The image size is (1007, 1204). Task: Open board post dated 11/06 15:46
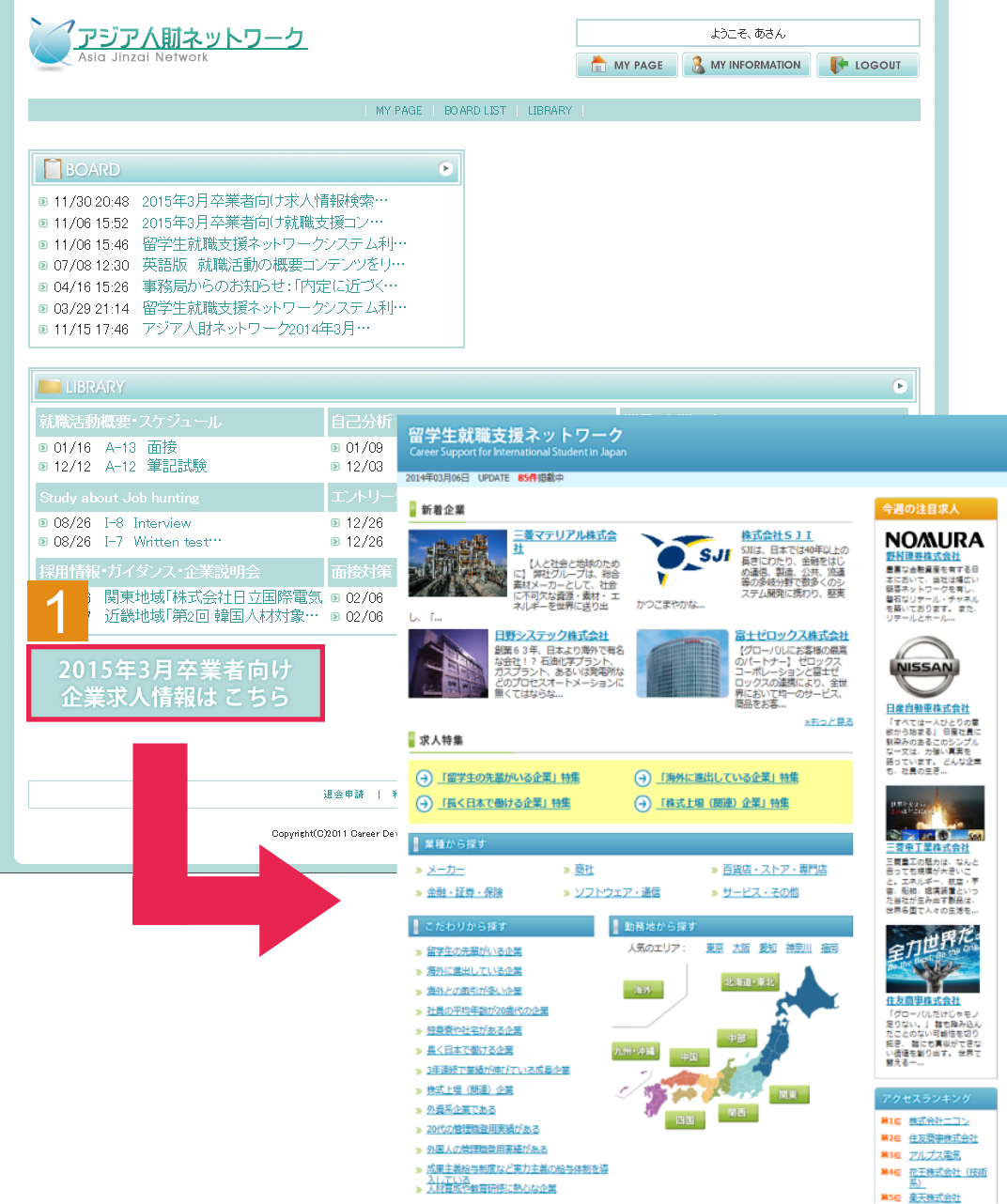coord(274,244)
